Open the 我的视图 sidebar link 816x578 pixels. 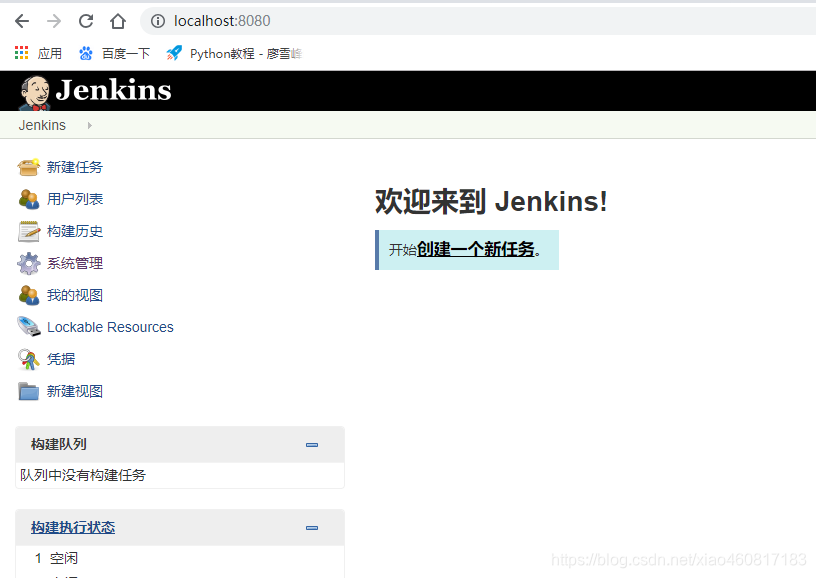75,296
